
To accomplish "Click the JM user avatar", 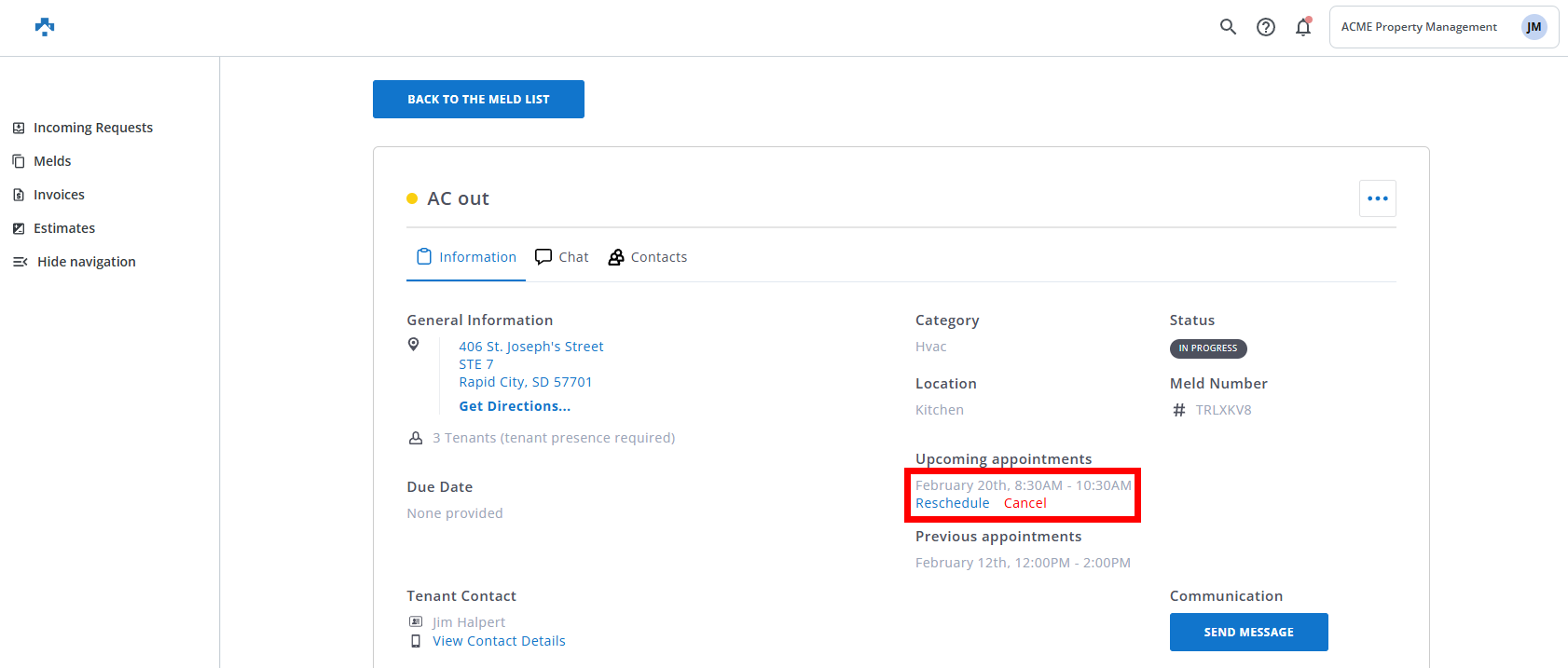I will (1533, 27).
